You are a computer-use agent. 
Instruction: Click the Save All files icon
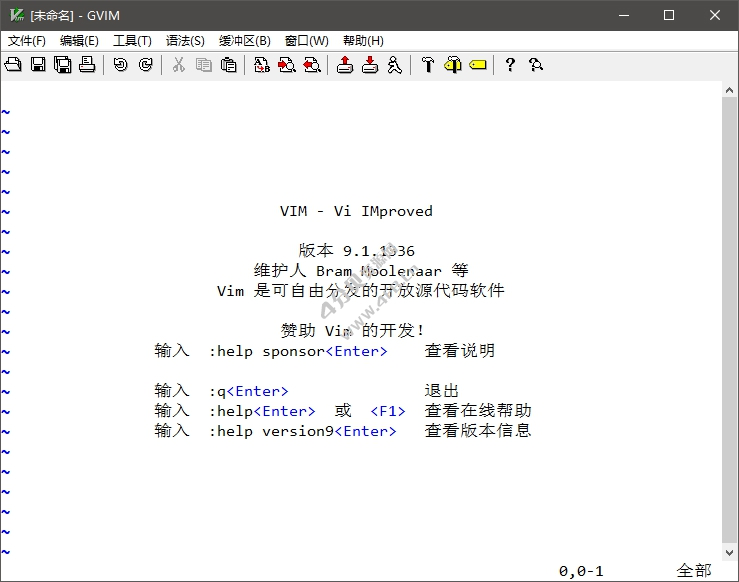pos(62,65)
